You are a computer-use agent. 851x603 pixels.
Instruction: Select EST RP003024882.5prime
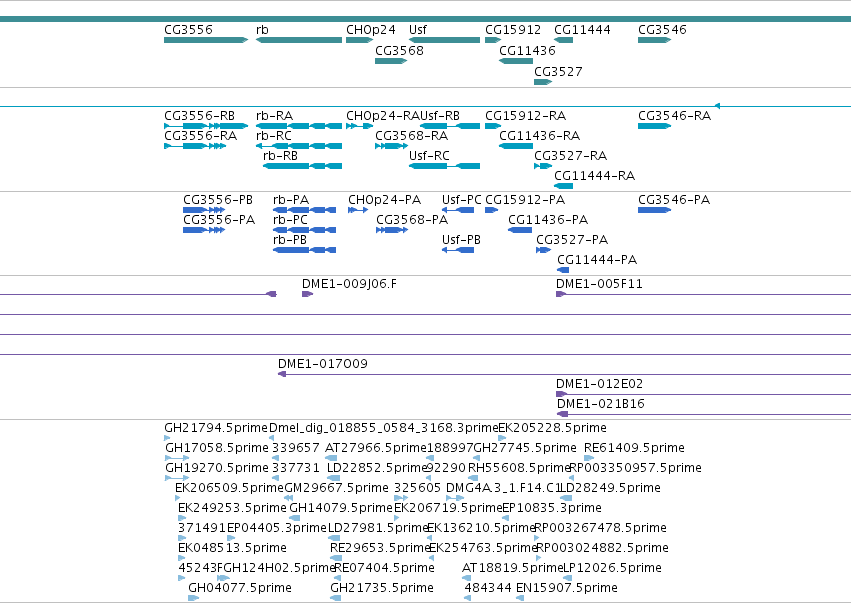tap(538, 558)
